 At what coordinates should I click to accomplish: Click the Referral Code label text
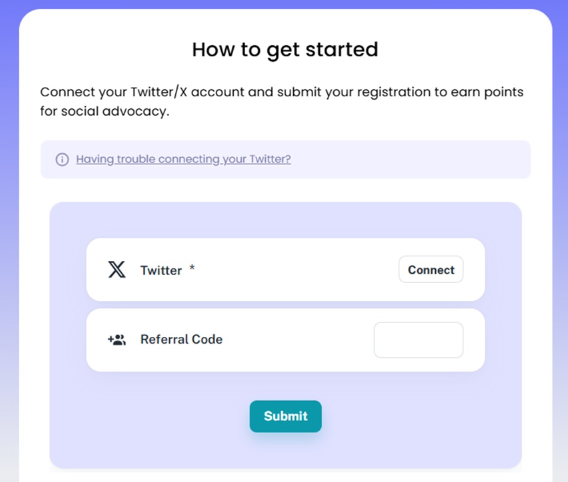pyautogui.click(x=181, y=339)
